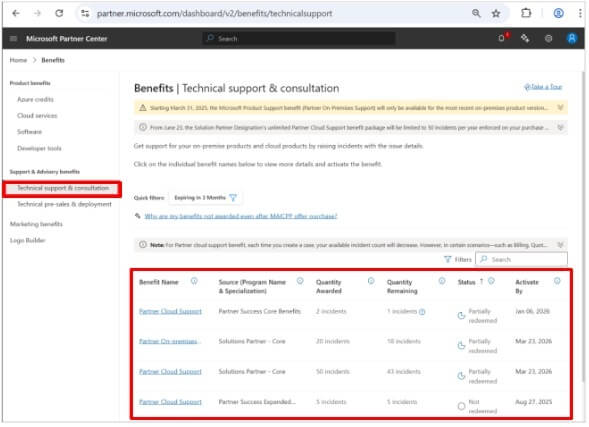This screenshot has height=427, width=589.
Task: Click the Partner Success Core Benefits cell
Action: [260, 311]
